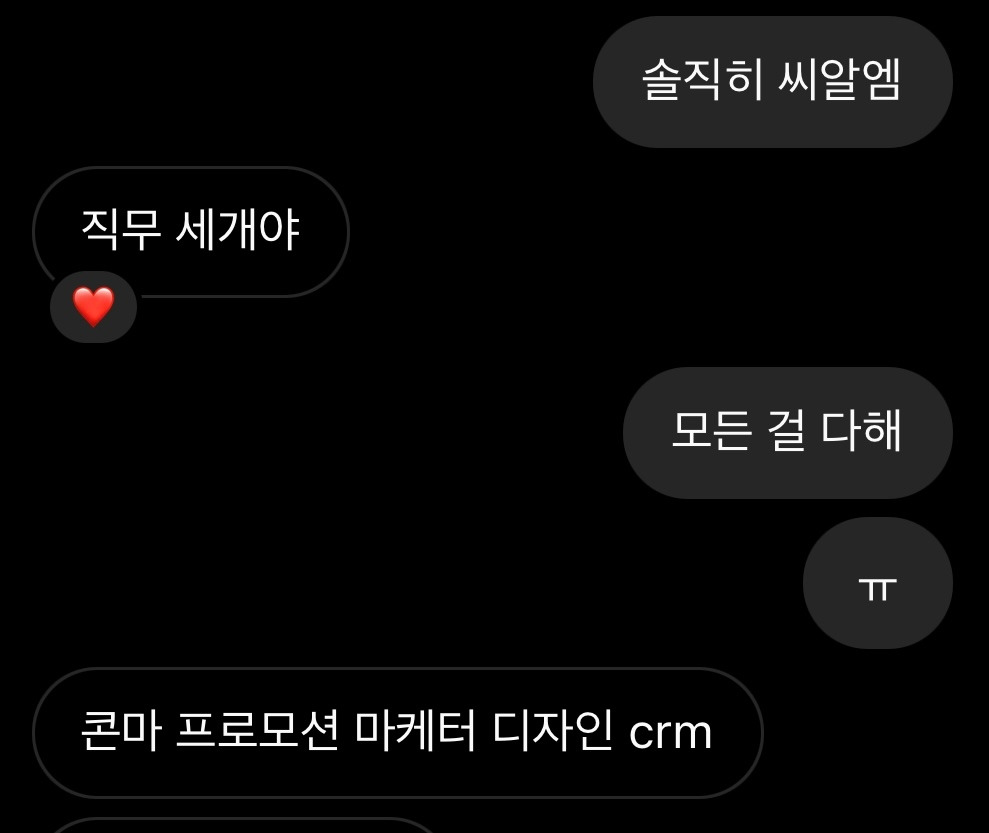Select the '콘마 프로모션 마케터 디자인 crm' message
989x833 pixels.
pos(397,733)
